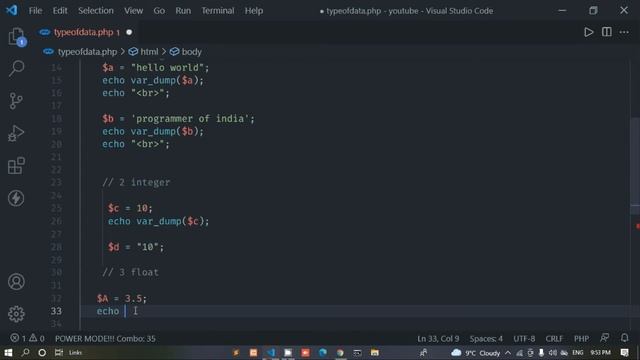Click the $d = "10"; line
640x360 pixels.
(x=136, y=247)
